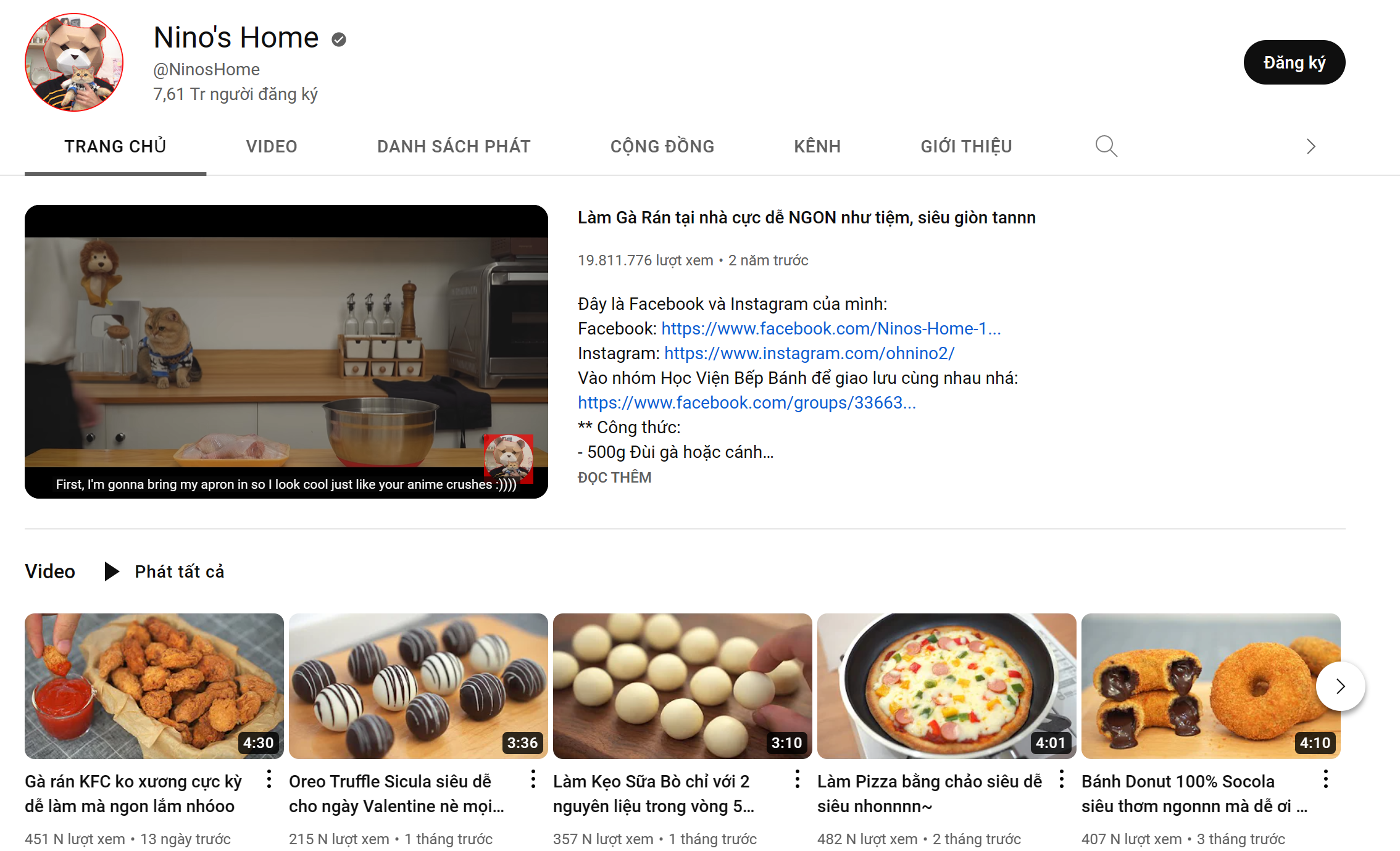Click the verified checkmark badge beside Nino's Home
Image resolution: width=1400 pixels, height=851 pixels.
point(339,39)
